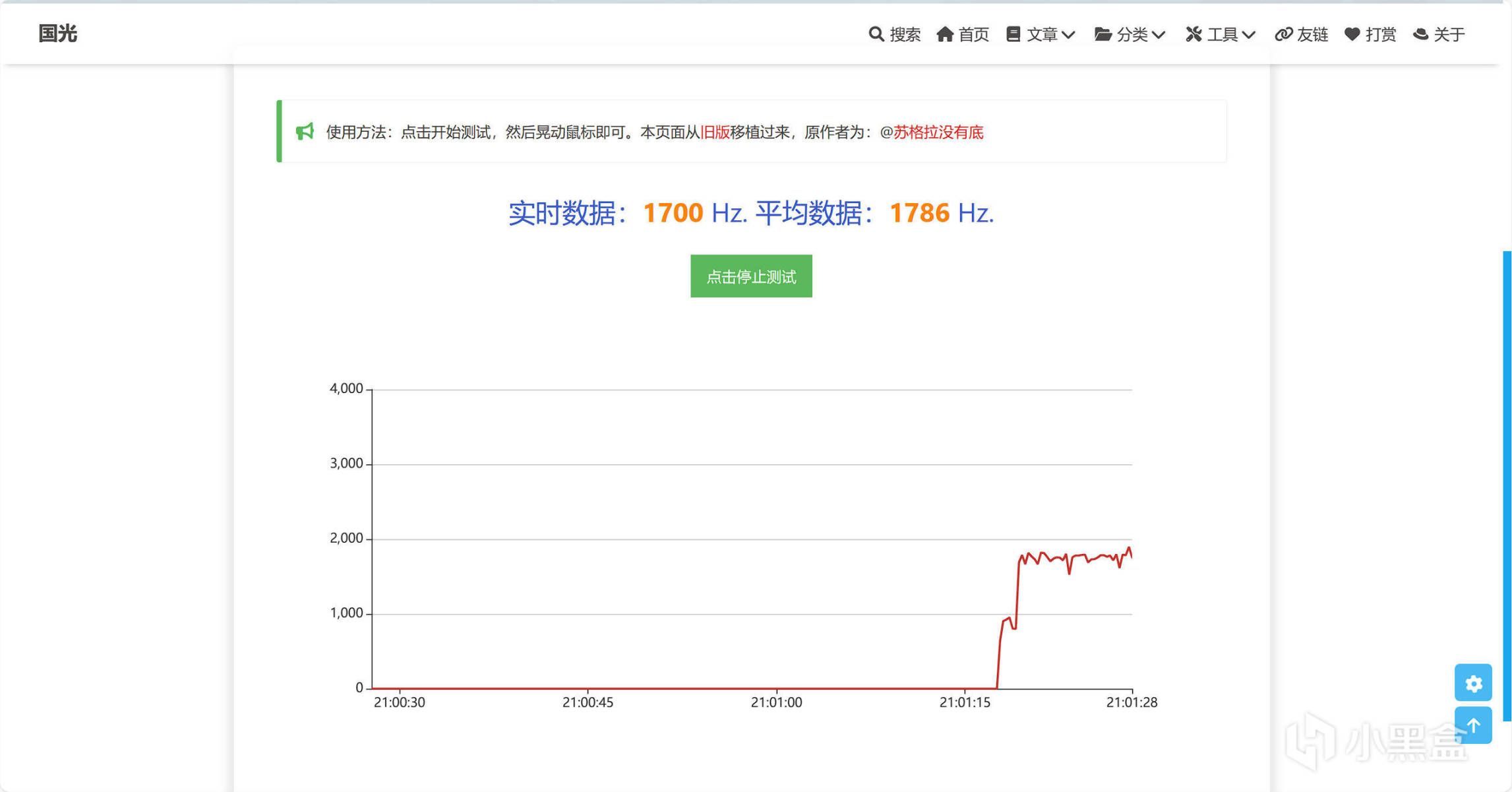Click the hat icon beside 关于
Image resolution: width=1512 pixels, height=792 pixels.
(x=1420, y=34)
